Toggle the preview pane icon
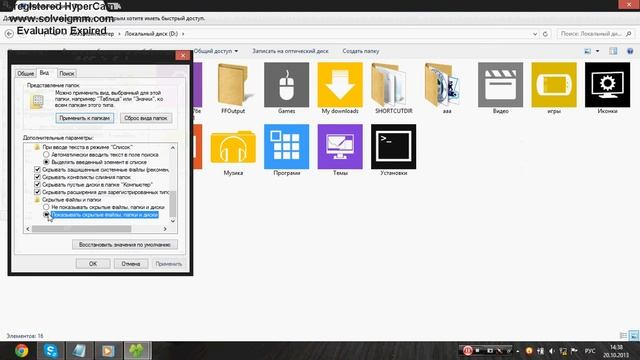 (x=613, y=51)
